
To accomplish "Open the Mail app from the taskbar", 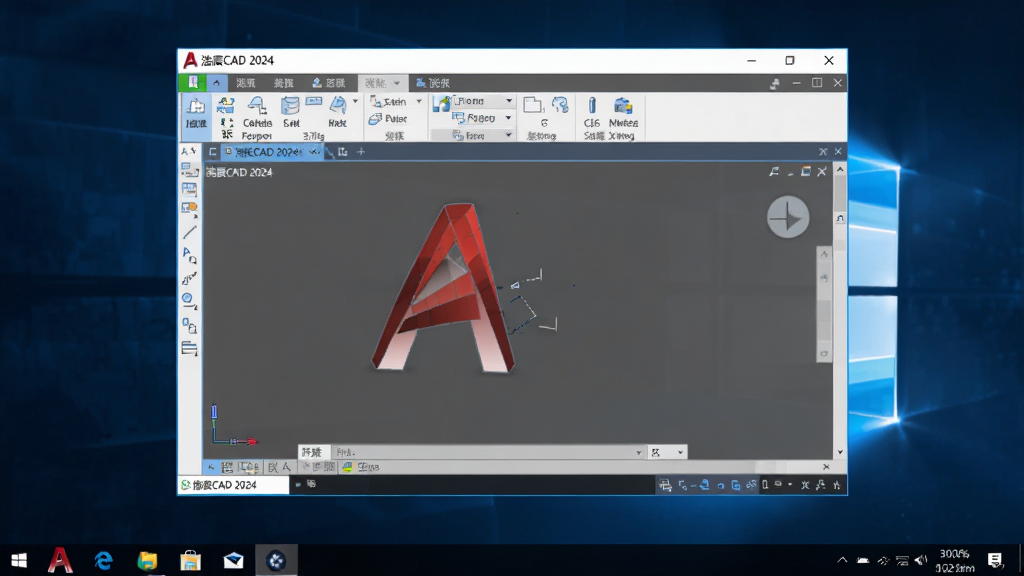I will pos(233,560).
